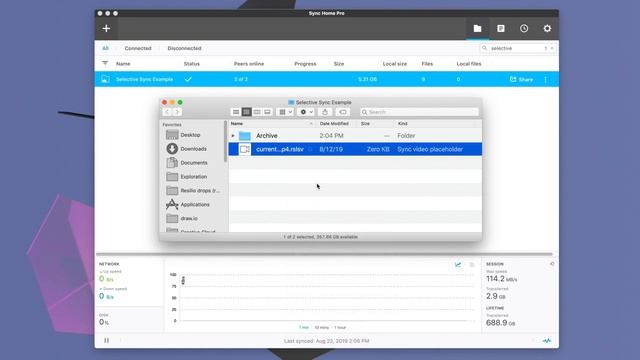Click the Finder sidebar scrollbar
Image resolution: width=640 pixels, height=360 pixels.
225,141
